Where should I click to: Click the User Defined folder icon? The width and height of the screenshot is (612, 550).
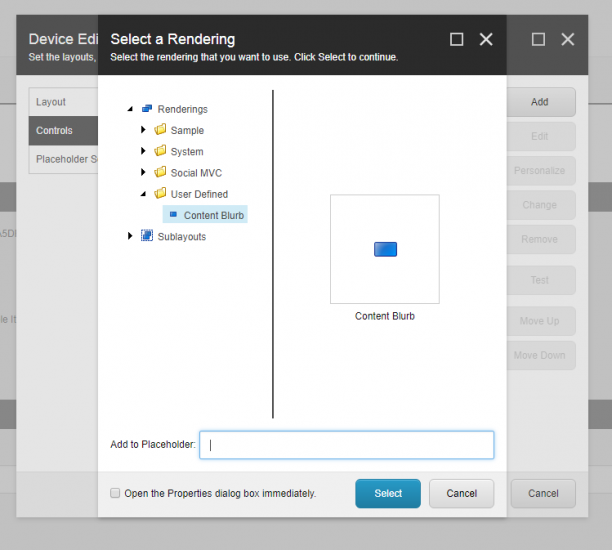(x=160, y=194)
